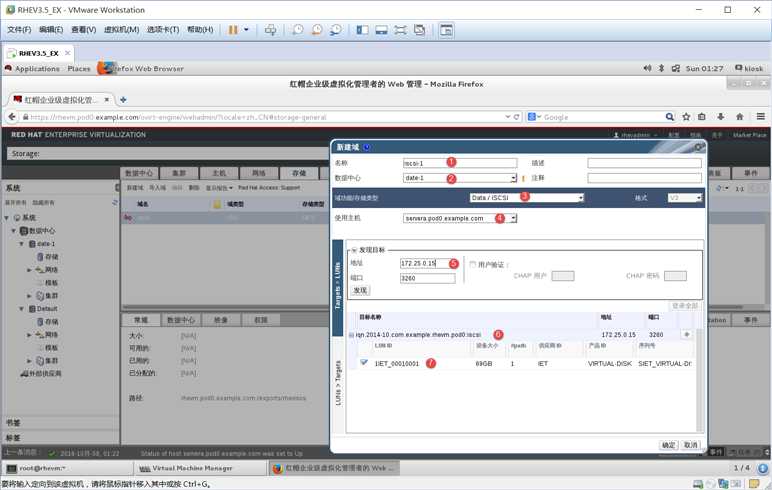Click the Places menu in GNOME panel
The width and height of the screenshot is (772, 490).
(79, 68)
